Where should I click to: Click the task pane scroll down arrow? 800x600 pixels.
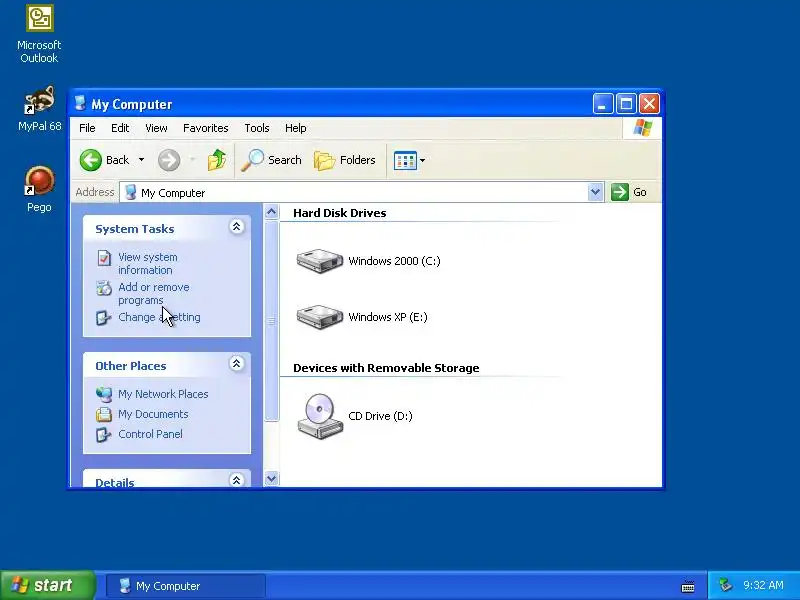(271, 479)
